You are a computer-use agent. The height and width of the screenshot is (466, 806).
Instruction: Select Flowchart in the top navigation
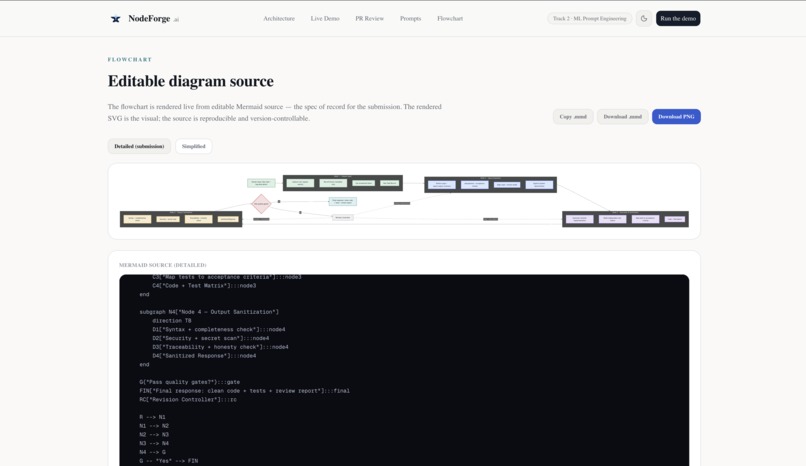coord(450,18)
